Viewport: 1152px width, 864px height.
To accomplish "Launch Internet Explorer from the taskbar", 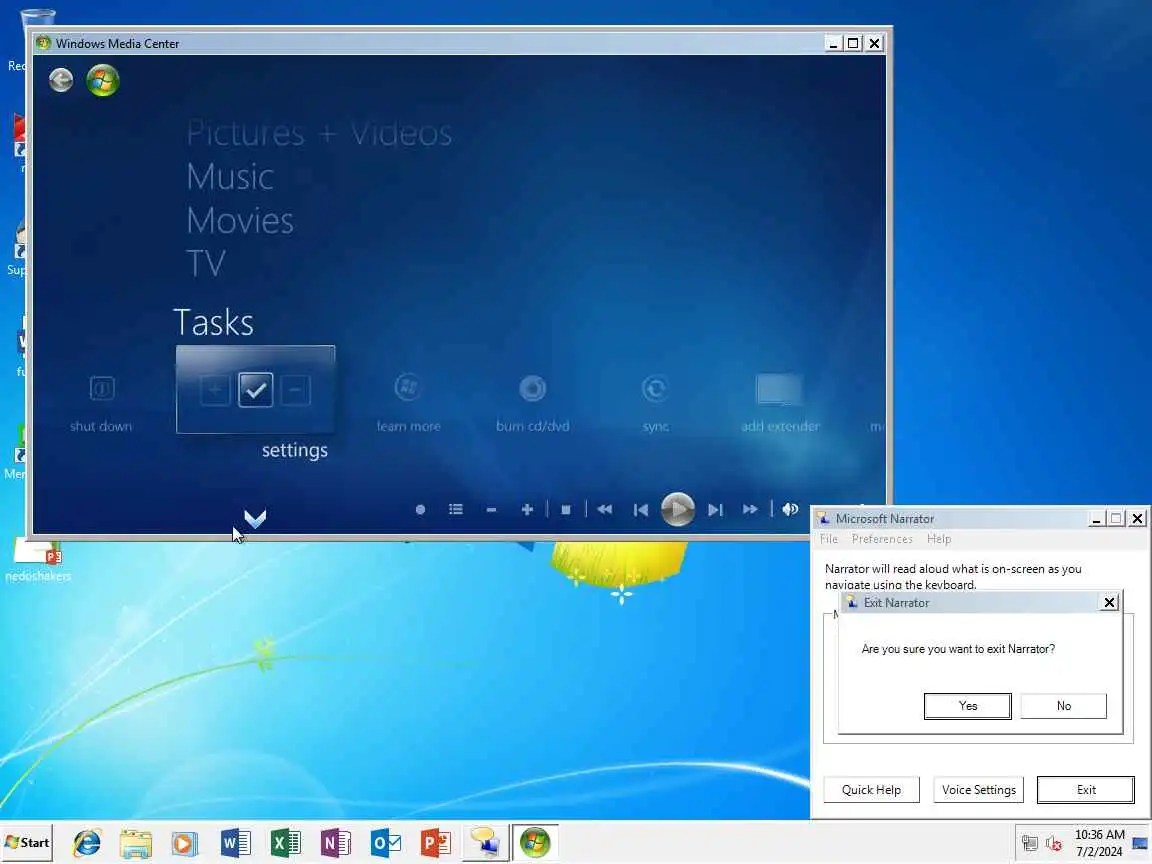I will click(87, 843).
